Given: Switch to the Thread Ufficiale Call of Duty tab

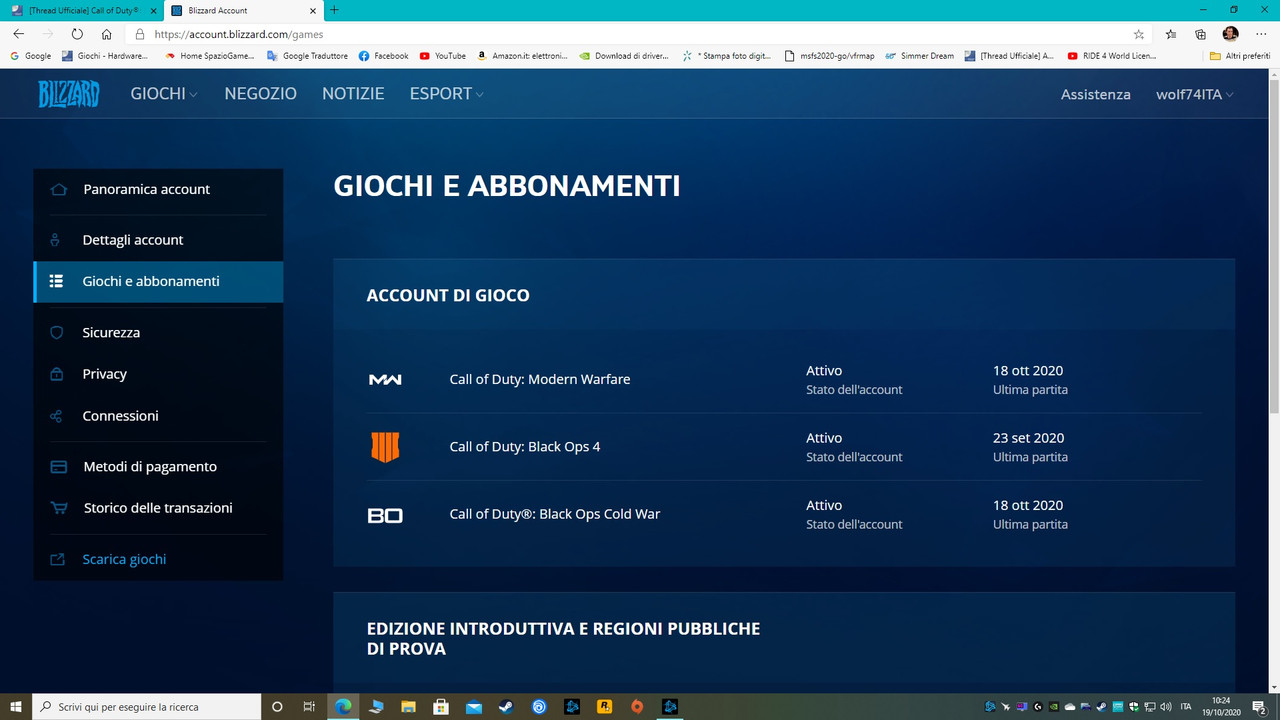Looking at the screenshot, I should [82, 9].
